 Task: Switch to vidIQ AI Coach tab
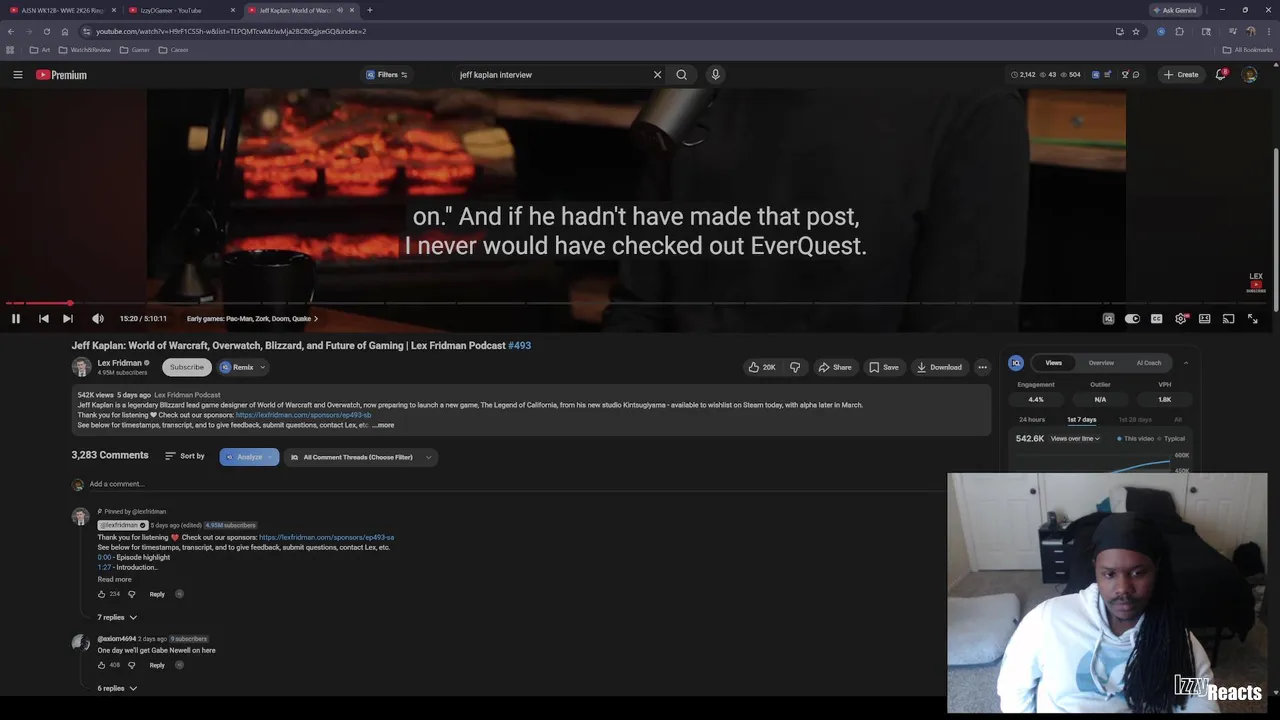(x=1149, y=363)
